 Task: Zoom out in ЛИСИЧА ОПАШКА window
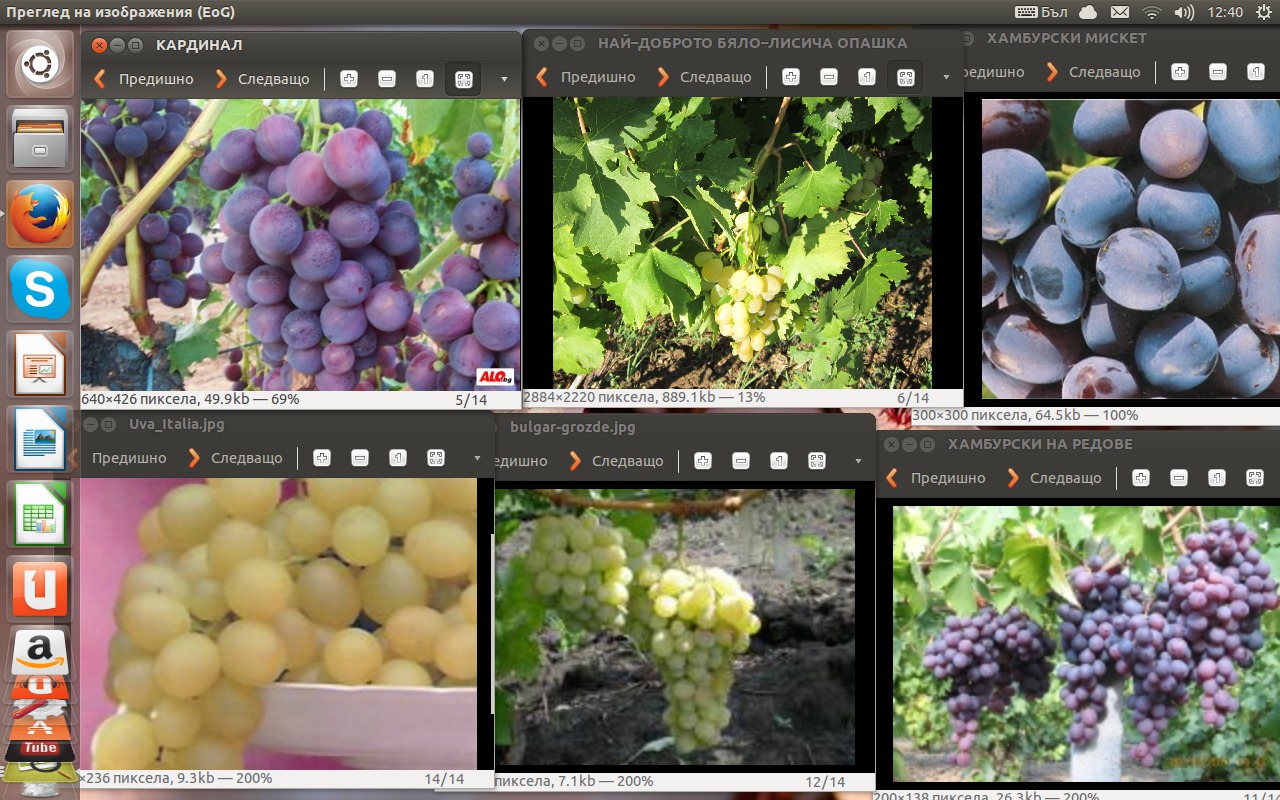[x=828, y=77]
